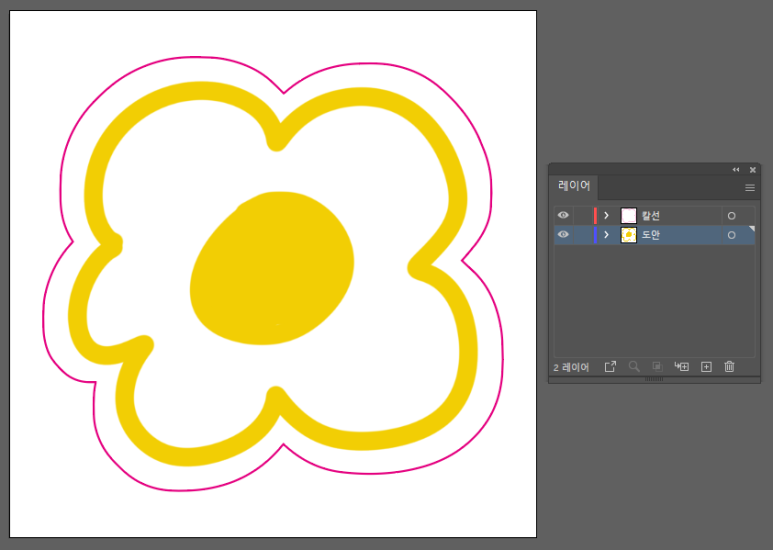Collapse the layers panel with double arrows
Viewport: 773px width, 550px height.
pos(736,170)
